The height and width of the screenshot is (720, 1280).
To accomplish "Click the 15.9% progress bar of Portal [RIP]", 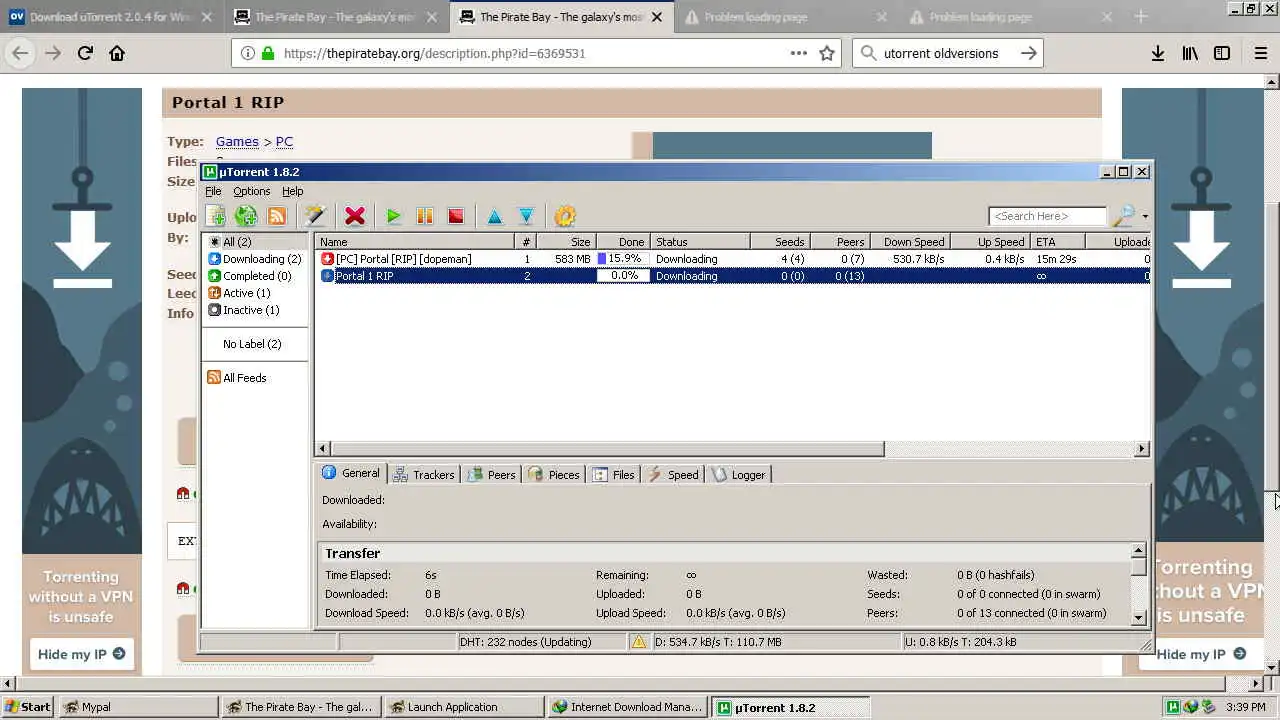I will [x=623, y=259].
